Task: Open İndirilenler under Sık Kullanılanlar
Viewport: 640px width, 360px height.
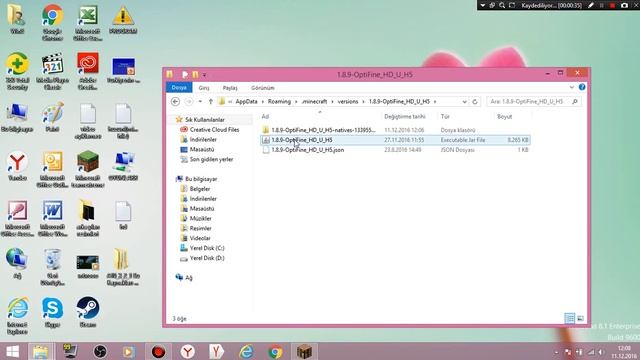Action: click(199, 140)
